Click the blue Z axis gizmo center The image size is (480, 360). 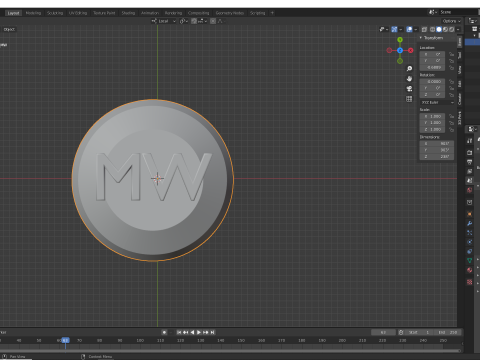coord(400,50)
